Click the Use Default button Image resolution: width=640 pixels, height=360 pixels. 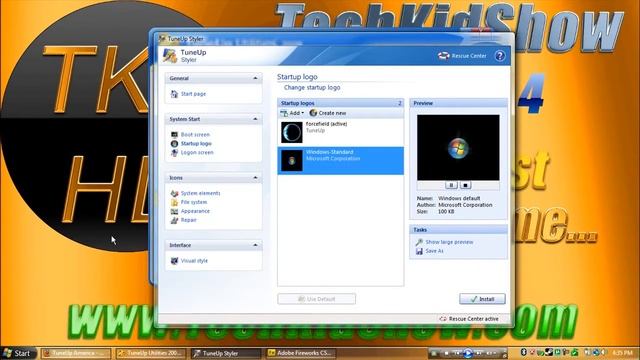click(x=316, y=299)
